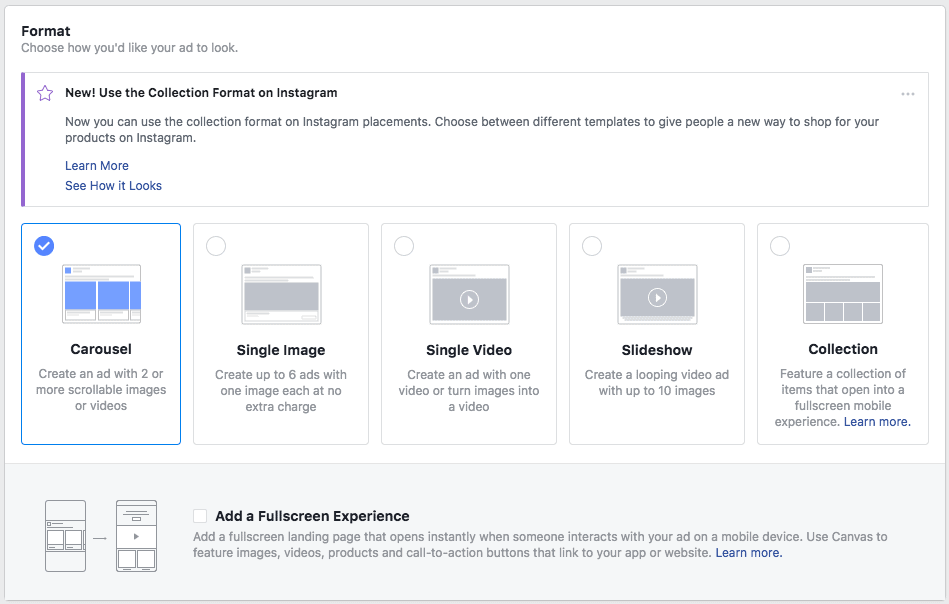949x604 pixels.
Task: Open the three-dot options menu on banner
Action: click(x=907, y=94)
